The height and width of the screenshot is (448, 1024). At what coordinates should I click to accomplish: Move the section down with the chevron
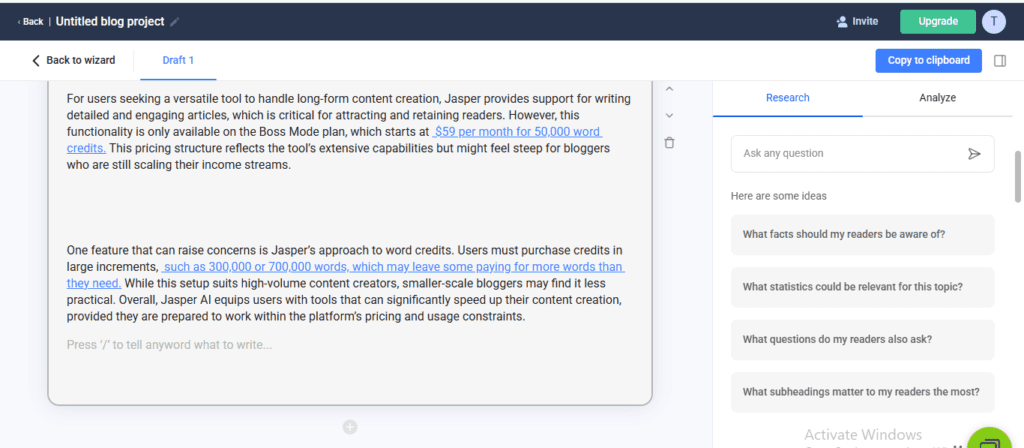(x=669, y=116)
